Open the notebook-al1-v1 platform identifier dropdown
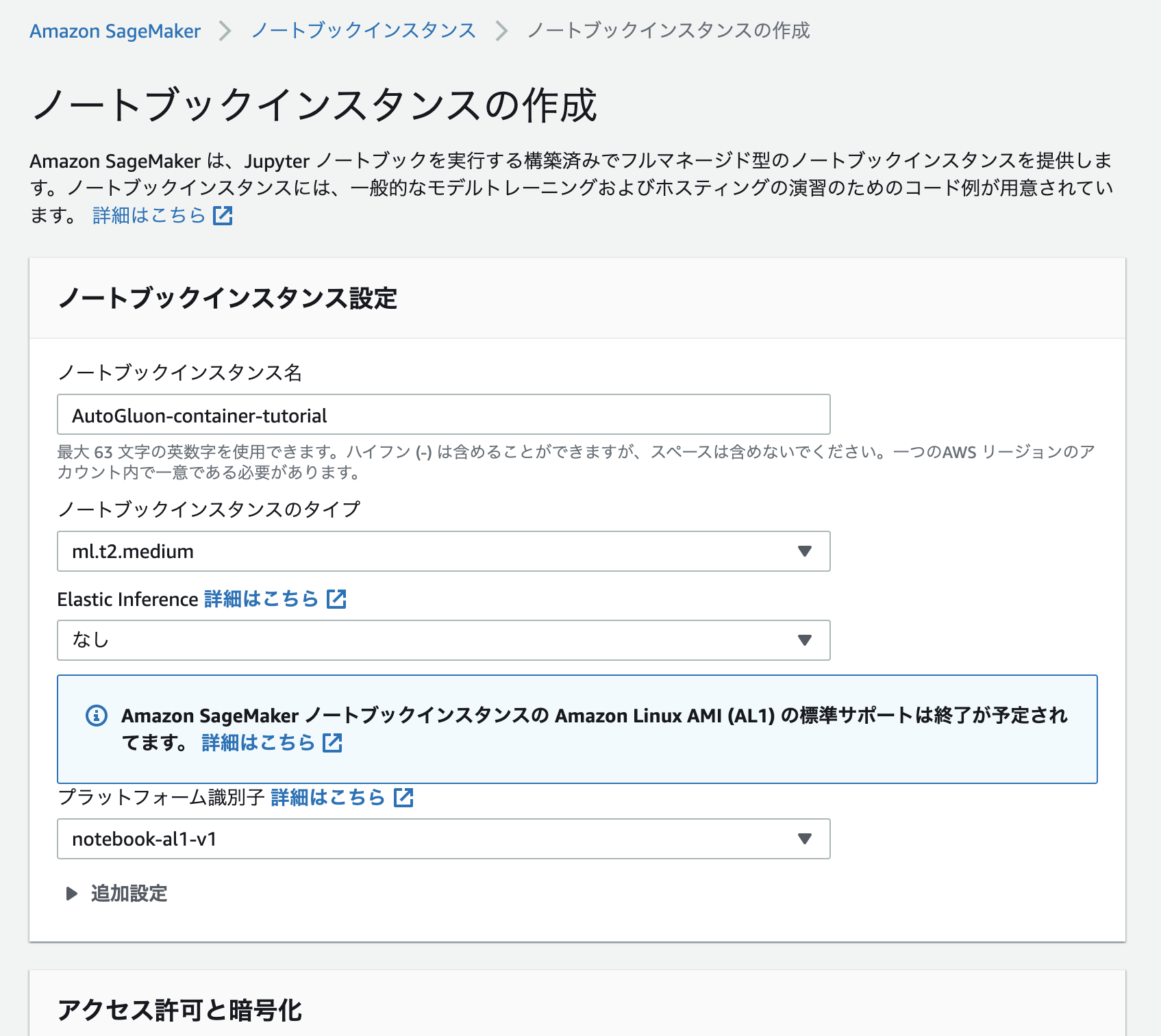Image resolution: width=1161 pixels, height=1036 pixels. click(x=444, y=839)
